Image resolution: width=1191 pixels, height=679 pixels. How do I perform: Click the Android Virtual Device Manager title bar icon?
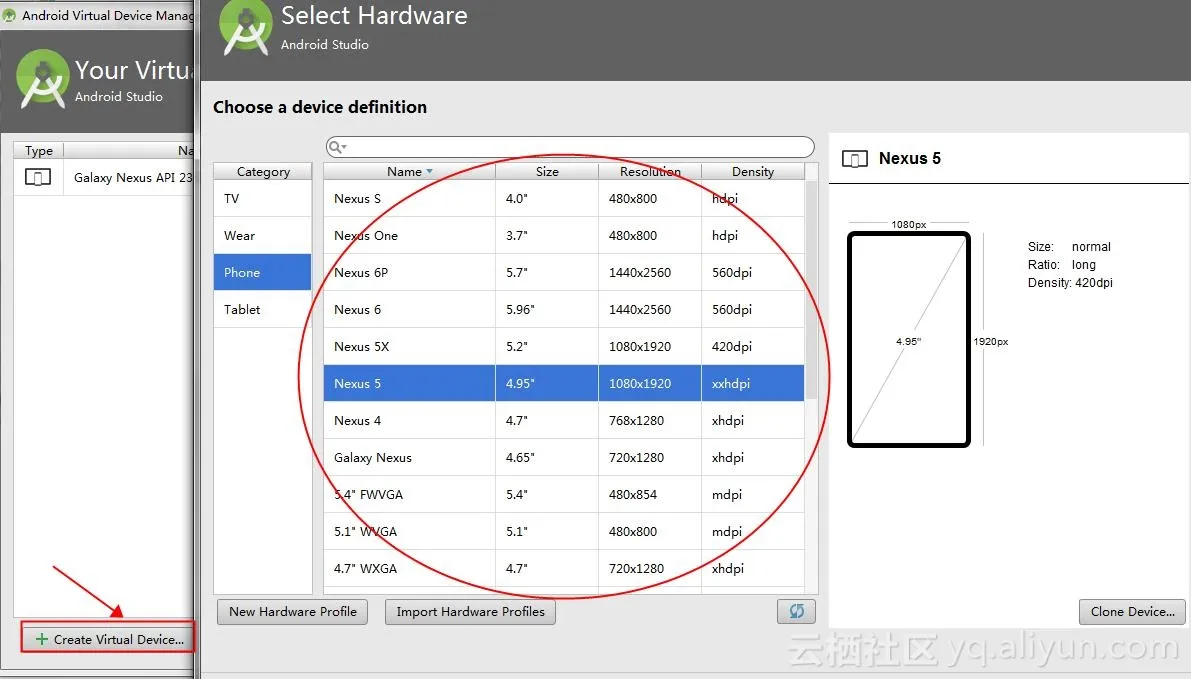click(9, 15)
